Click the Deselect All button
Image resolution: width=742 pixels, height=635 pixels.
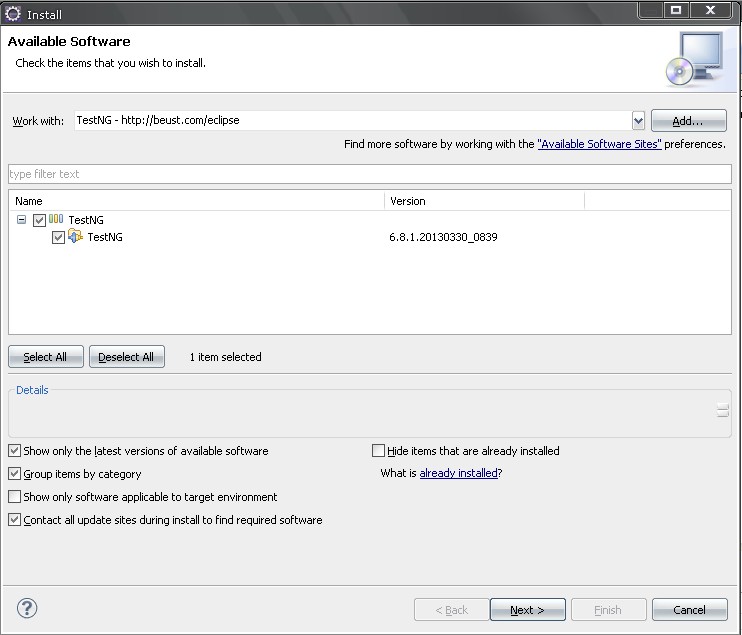click(126, 357)
